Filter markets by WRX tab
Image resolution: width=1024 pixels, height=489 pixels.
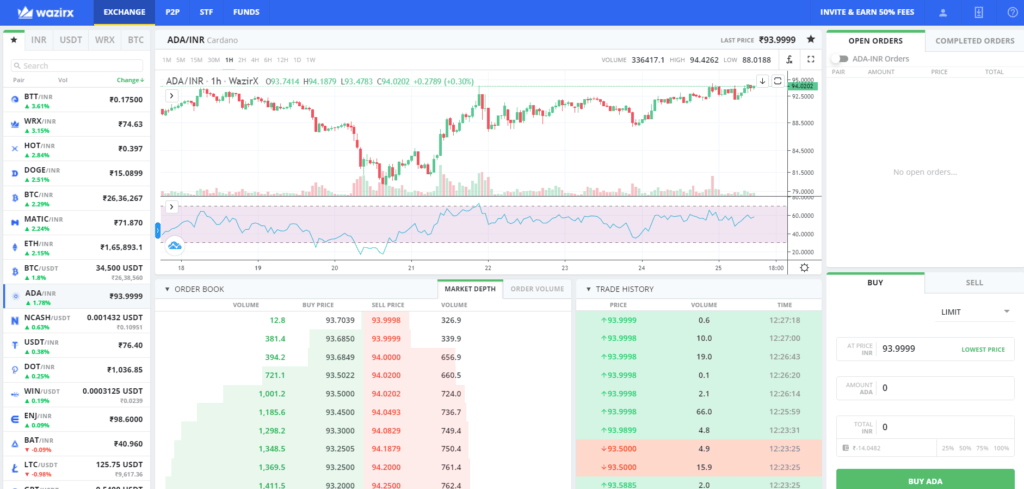click(x=104, y=40)
